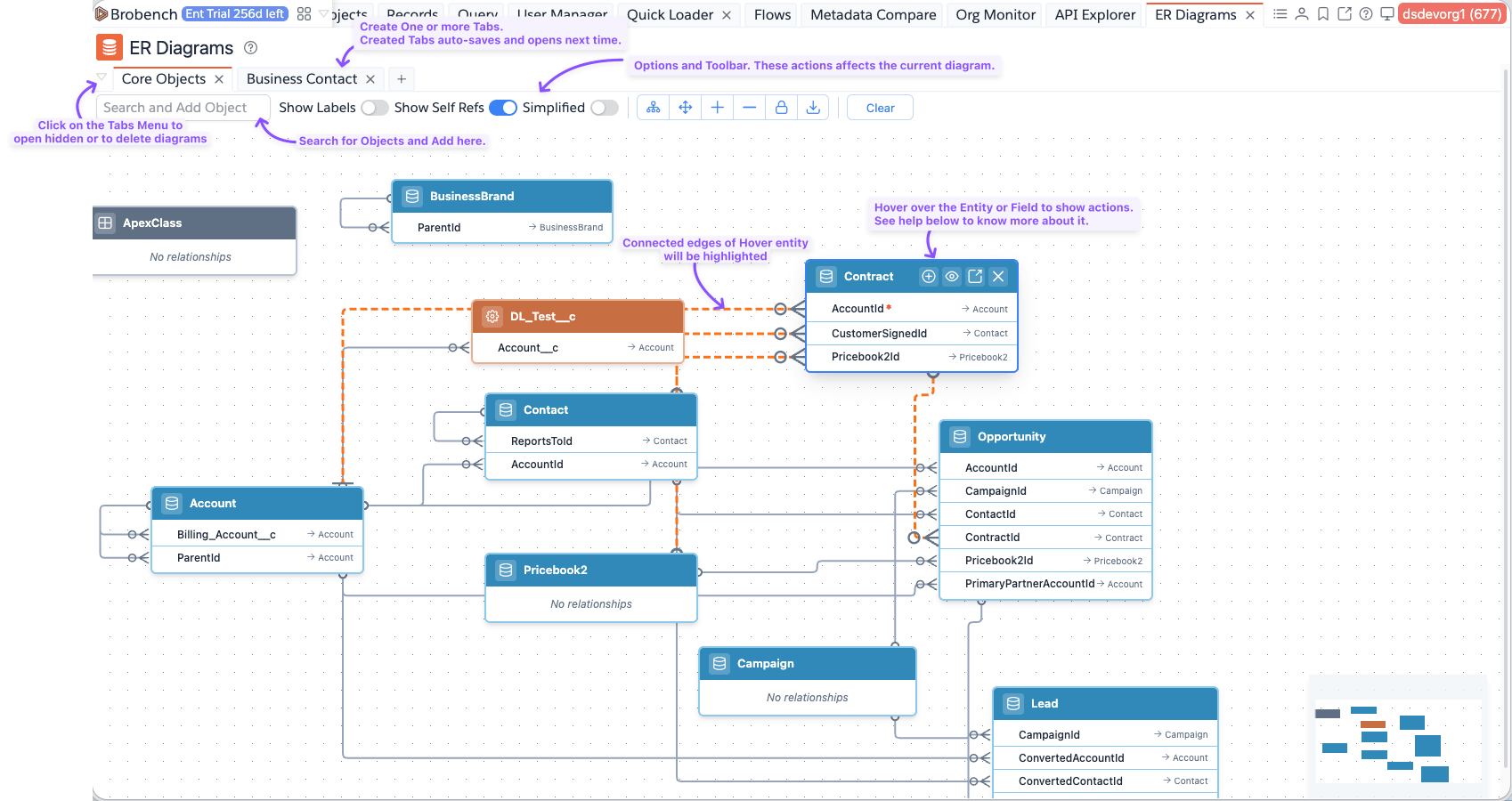Zoom in with the plus toolbar icon
Viewport: 1512px width, 801px height.
point(717,108)
